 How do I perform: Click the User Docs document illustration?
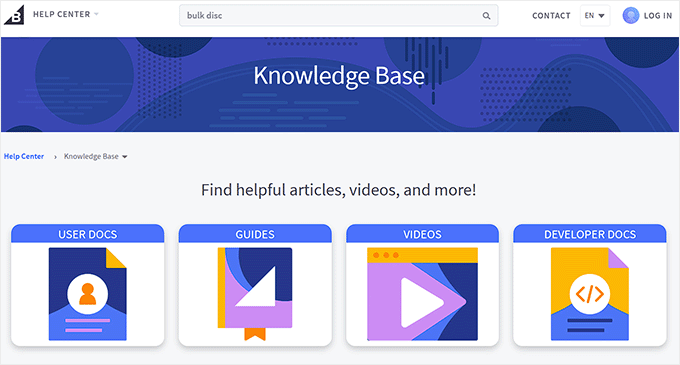[88, 294]
